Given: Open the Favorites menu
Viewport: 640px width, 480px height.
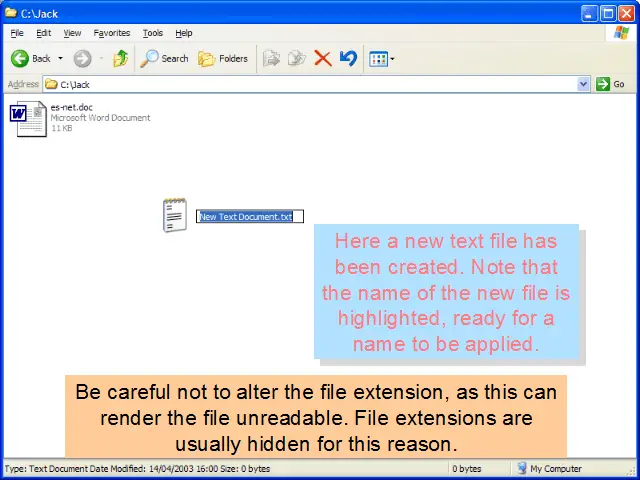Looking at the screenshot, I should click(x=111, y=33).
